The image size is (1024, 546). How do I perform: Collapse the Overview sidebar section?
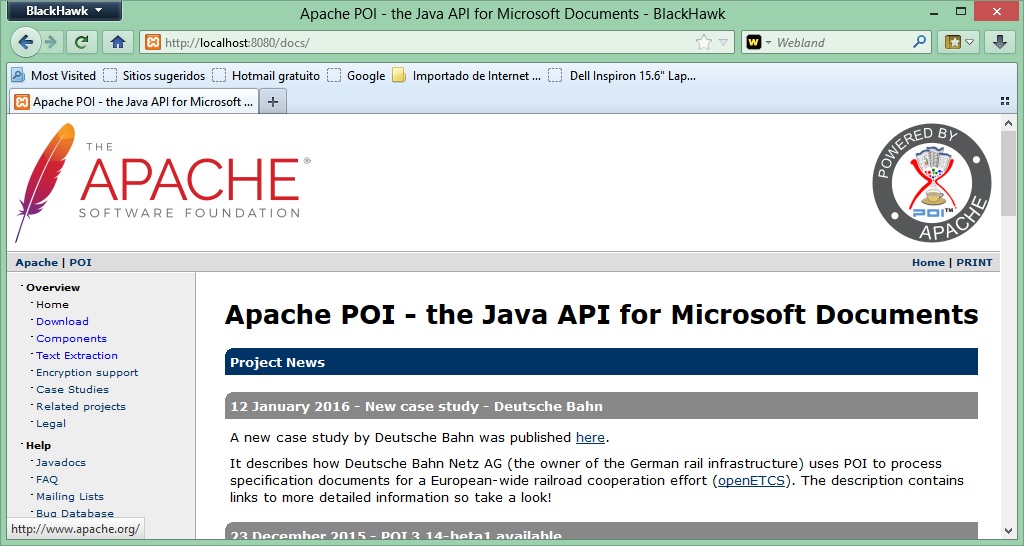53,287
